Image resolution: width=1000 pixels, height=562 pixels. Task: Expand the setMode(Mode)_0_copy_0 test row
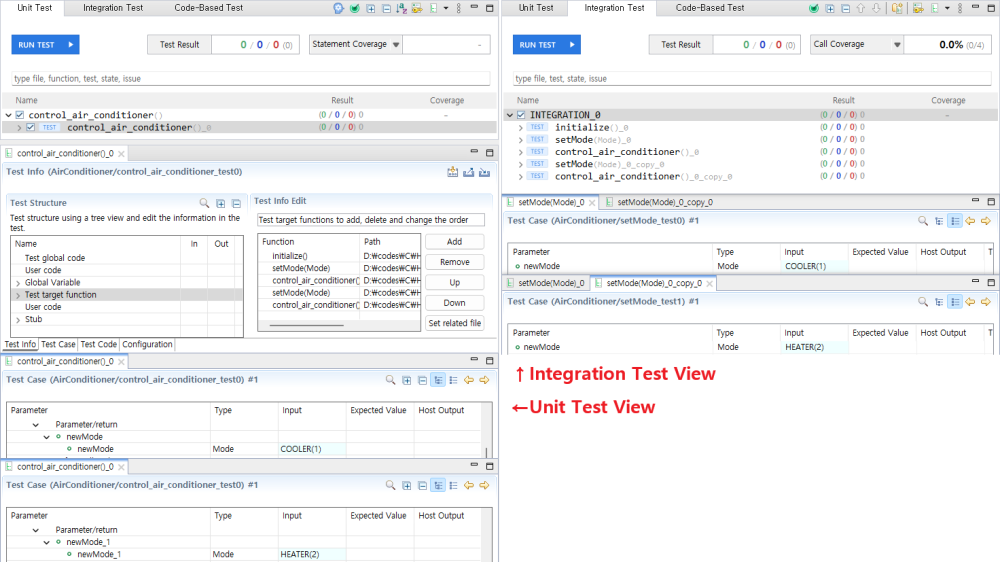[x=520, y=165]
